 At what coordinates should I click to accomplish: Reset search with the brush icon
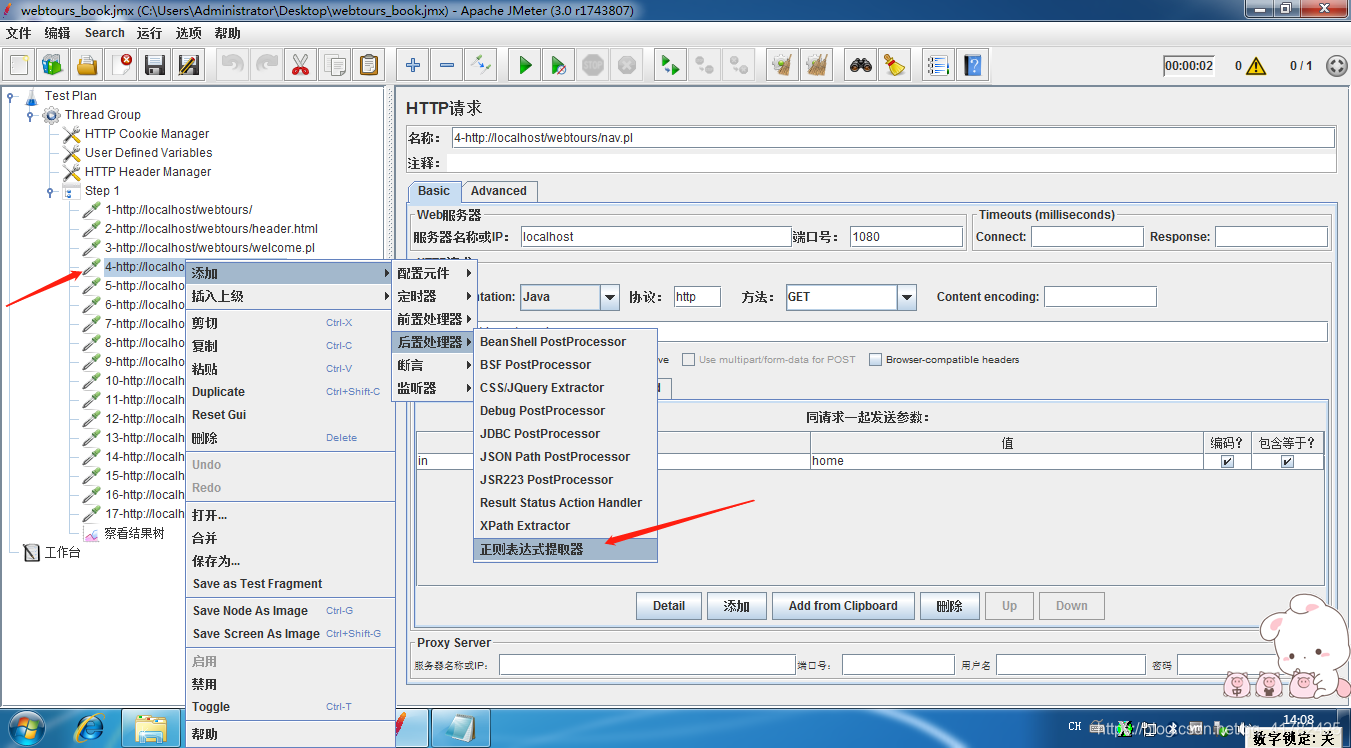[894, 66]
